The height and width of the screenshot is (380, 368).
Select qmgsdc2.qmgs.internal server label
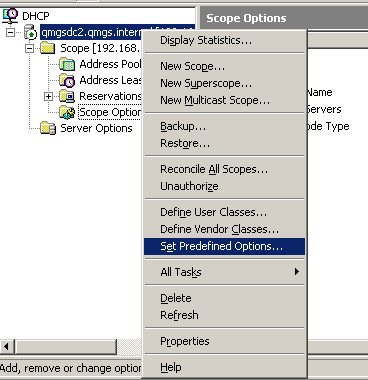91,32
